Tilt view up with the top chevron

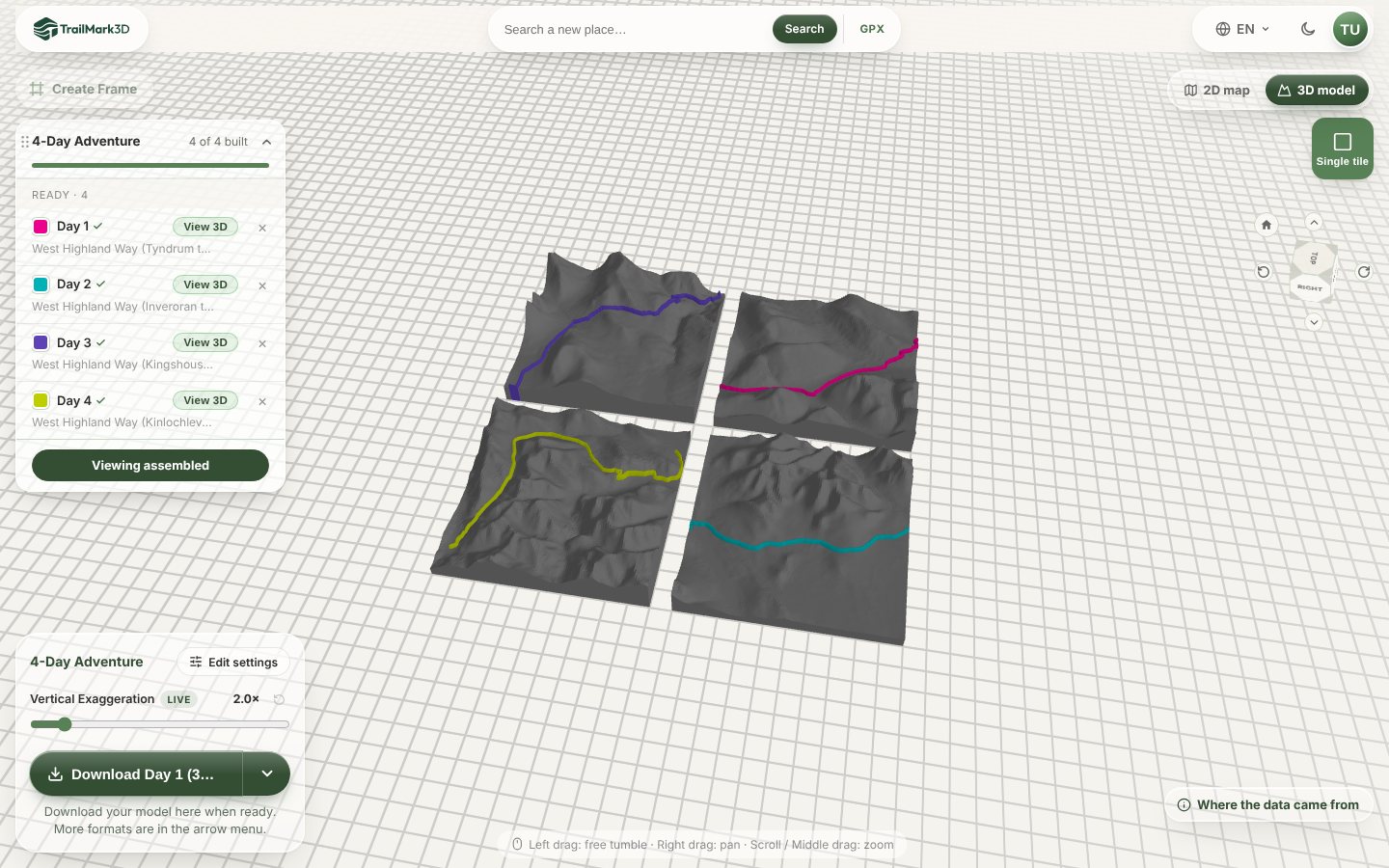click(1314, 222)
